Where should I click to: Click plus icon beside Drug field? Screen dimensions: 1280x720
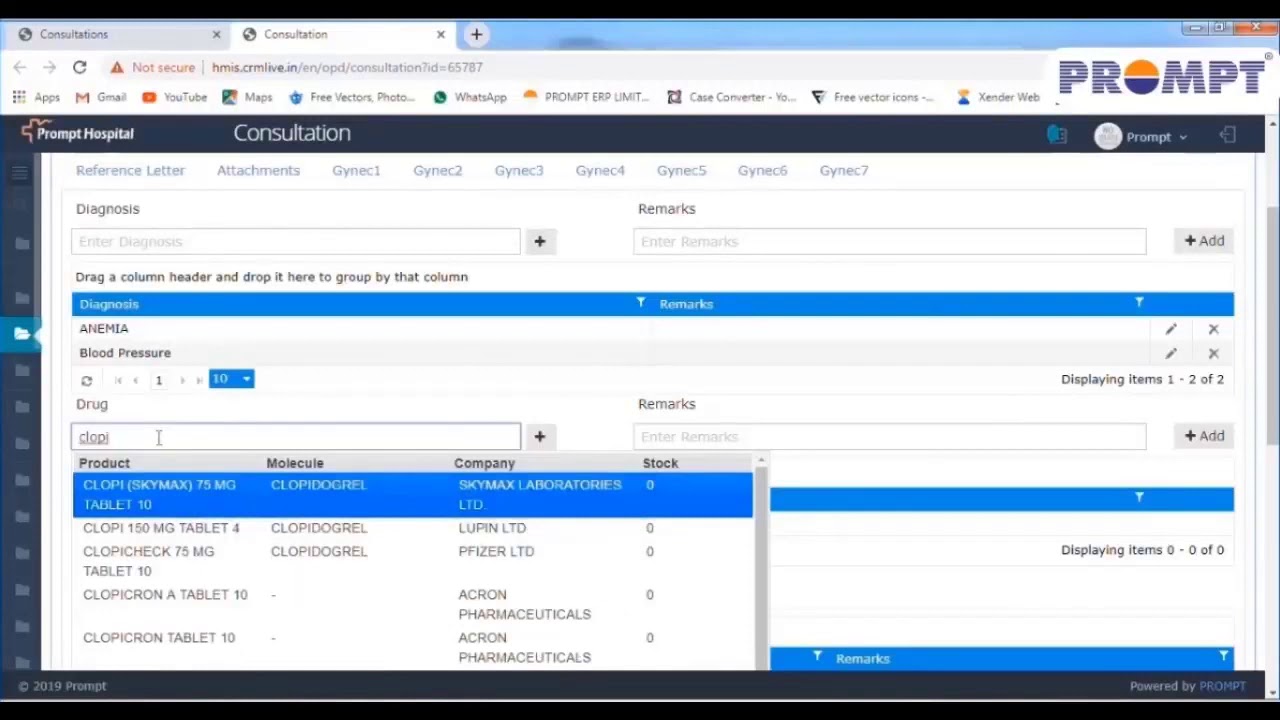coord(539,436)
